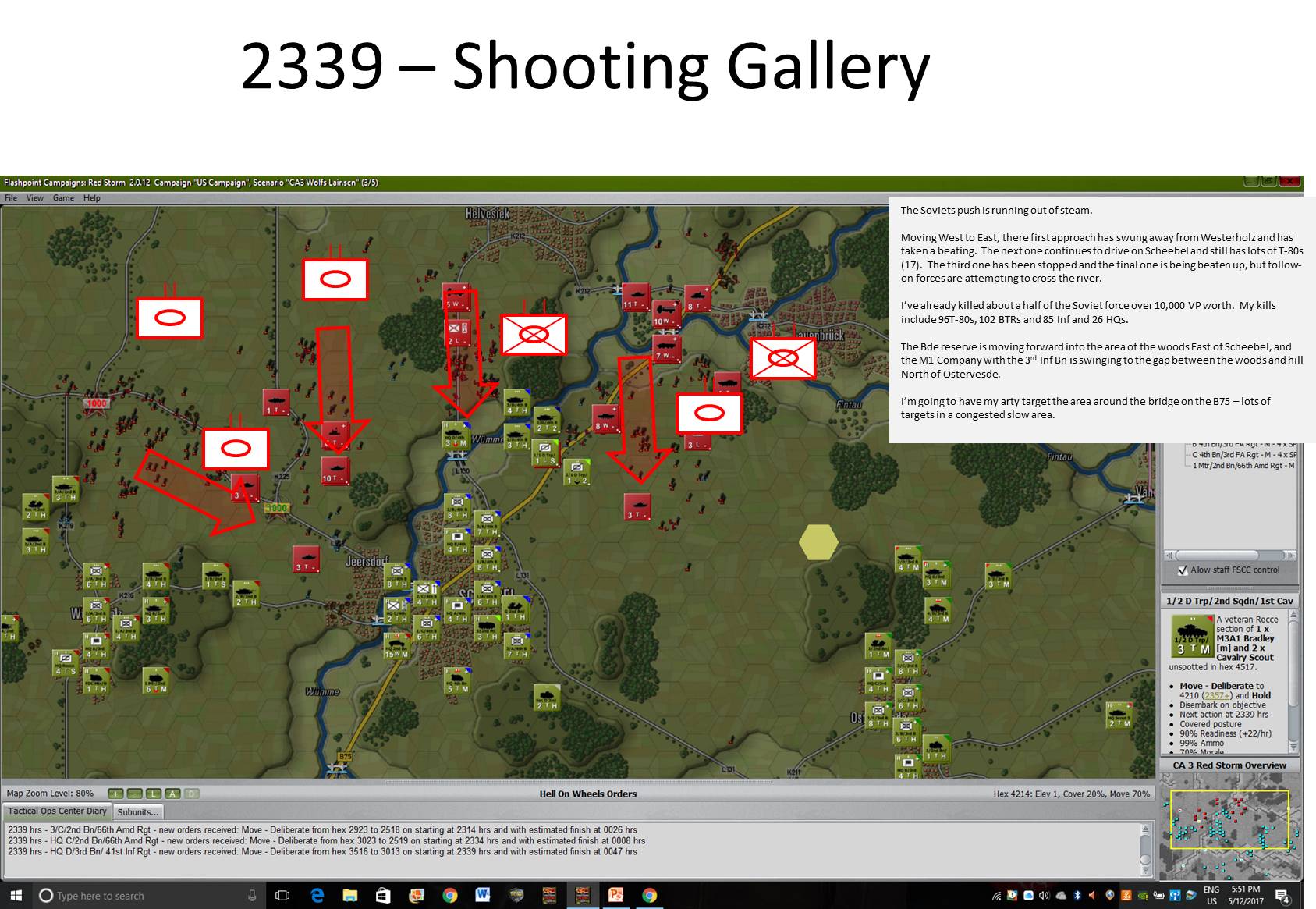Viewport: 1316px width, 909px height.
Task: Switch to PowerPoint from the taskbar
Action: (x=615, y=895)
